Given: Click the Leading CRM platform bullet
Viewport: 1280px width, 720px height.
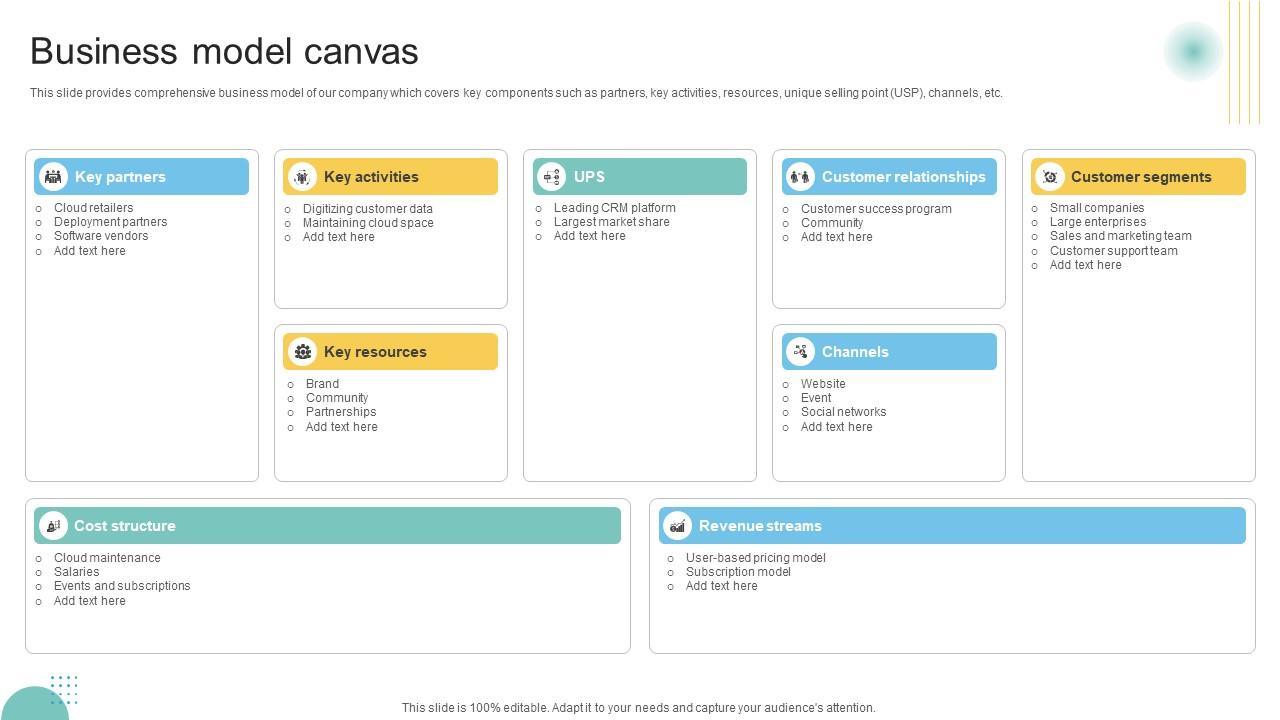Looking at the screenshot, I should click(615, 208).
